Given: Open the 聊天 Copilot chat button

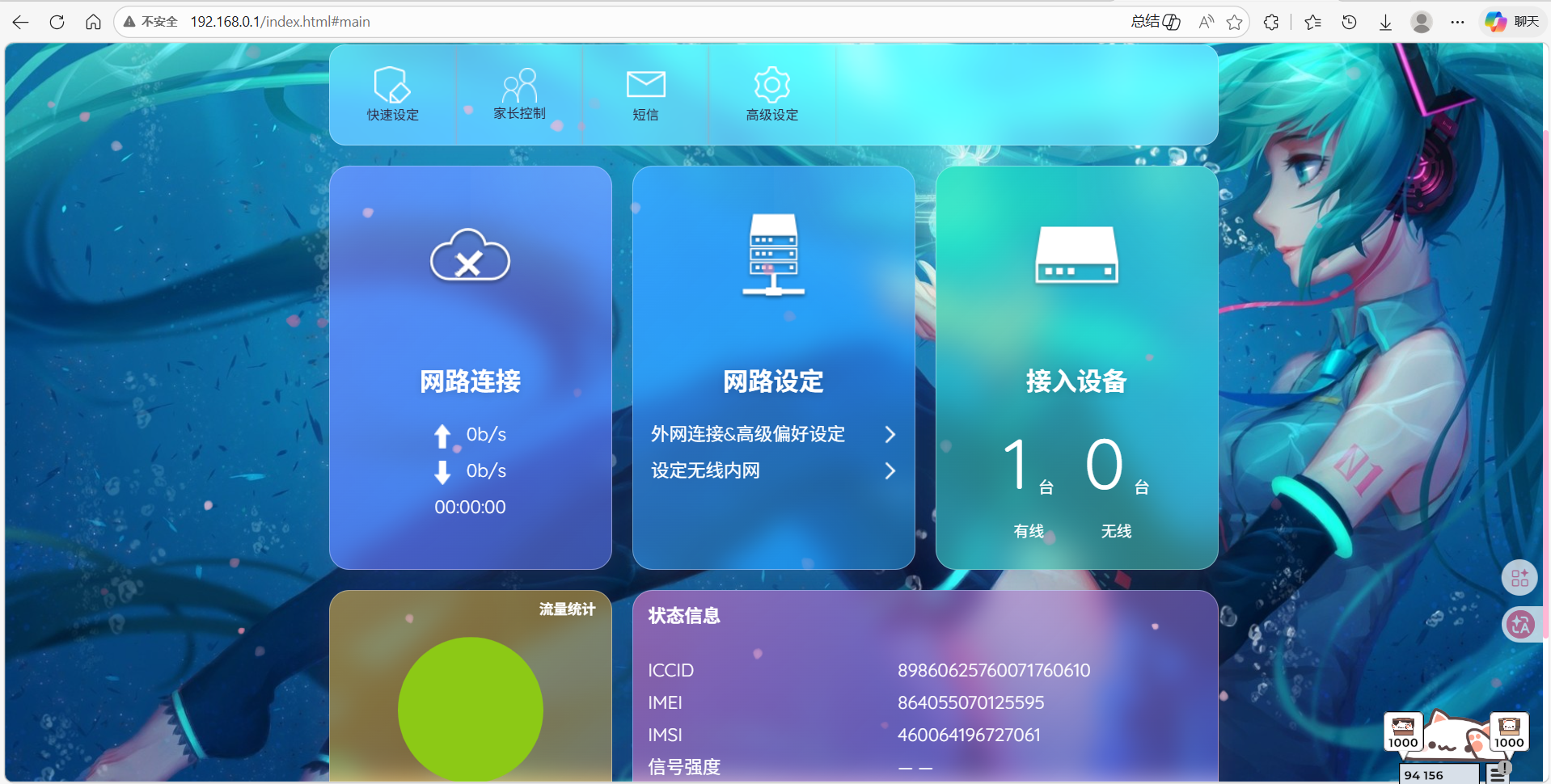Looking at the screenshot, I should point(1512,22).
